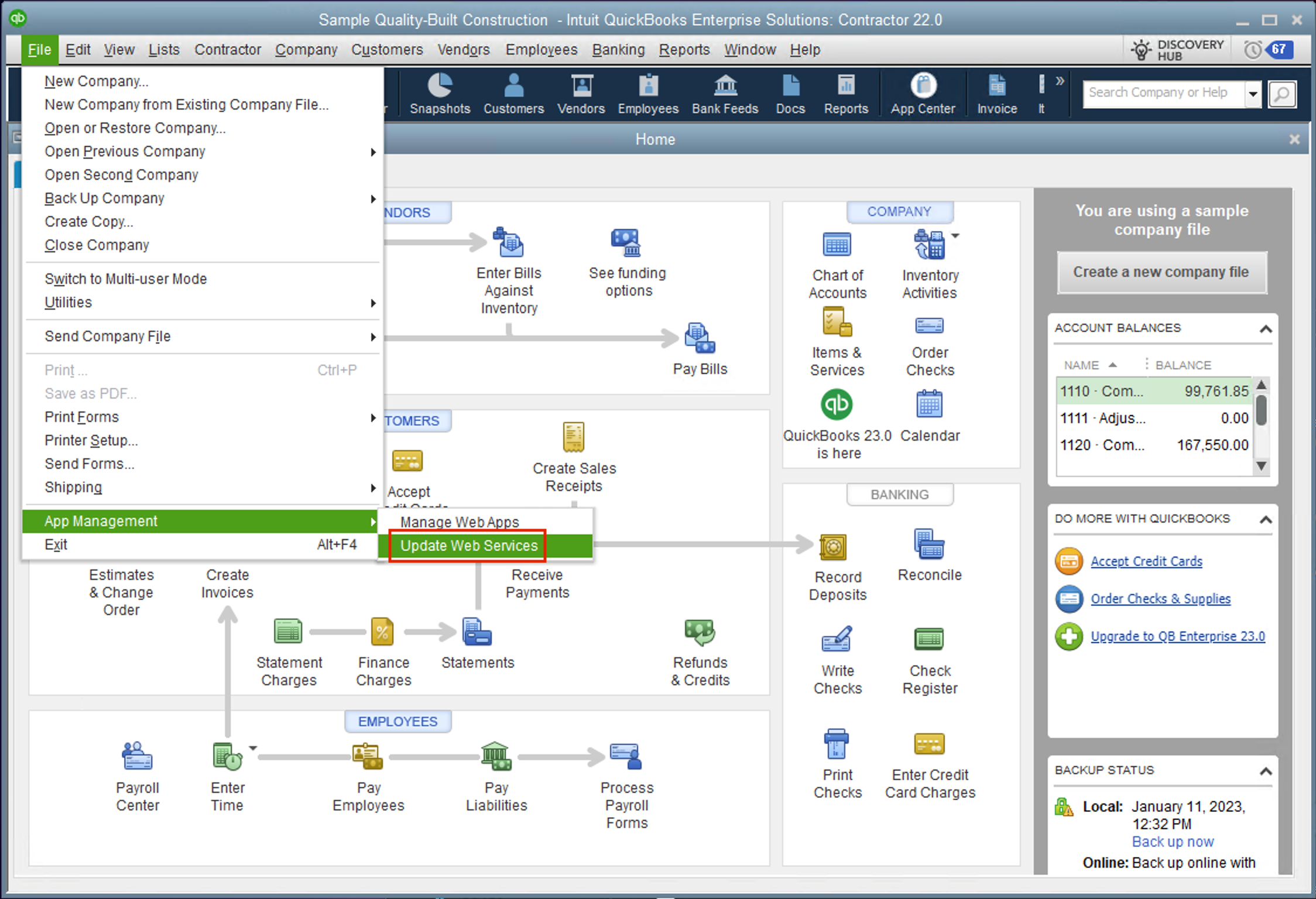Open the Reconcile icon in Banking
Viewport: 1316px width, 899px height.
click(x=929, y=544)
